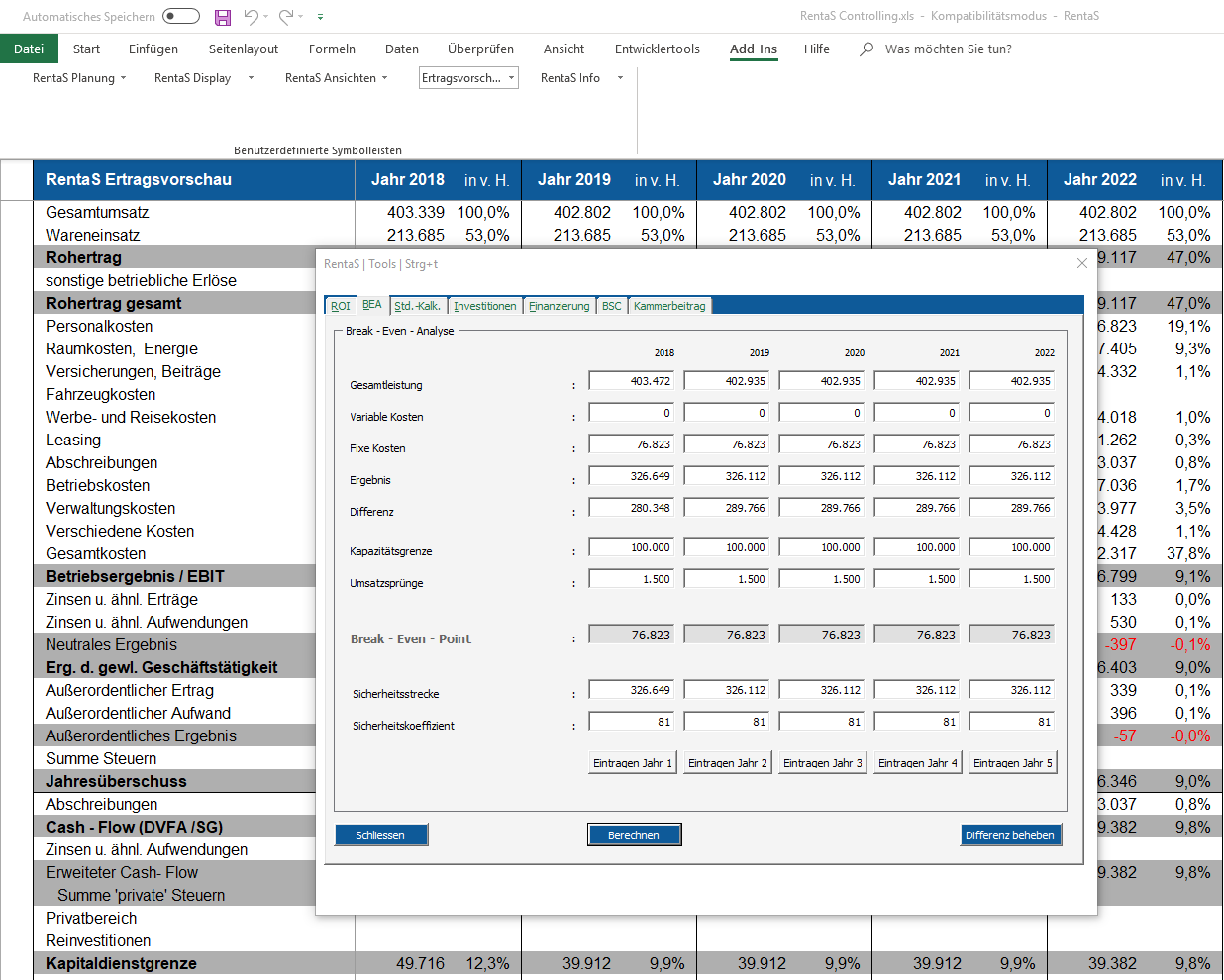Click the Fixe Kosten field for 2018
This screenshot has width=1224, height=980.
(632, 444)
